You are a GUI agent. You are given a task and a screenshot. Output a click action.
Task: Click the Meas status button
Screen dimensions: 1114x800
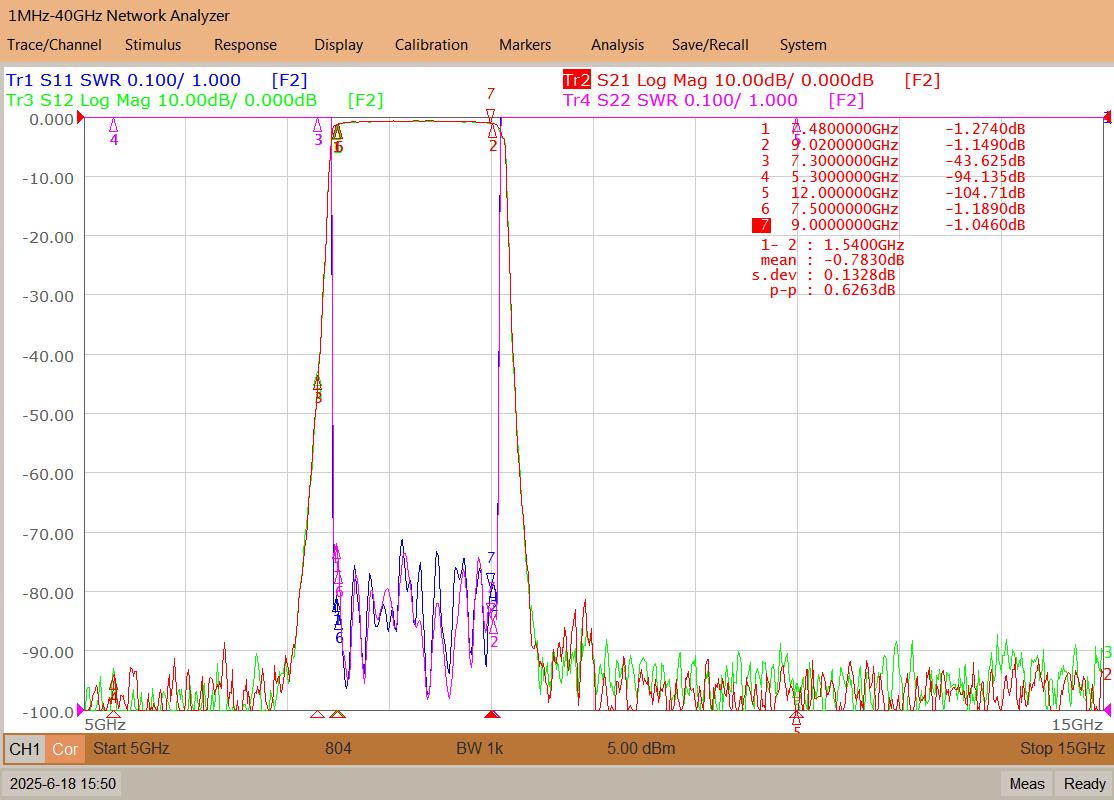tap(1027, 784)
